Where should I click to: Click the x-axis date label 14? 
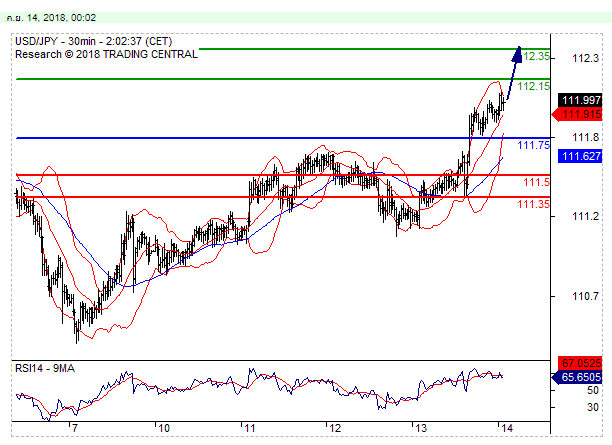point(506,428)
